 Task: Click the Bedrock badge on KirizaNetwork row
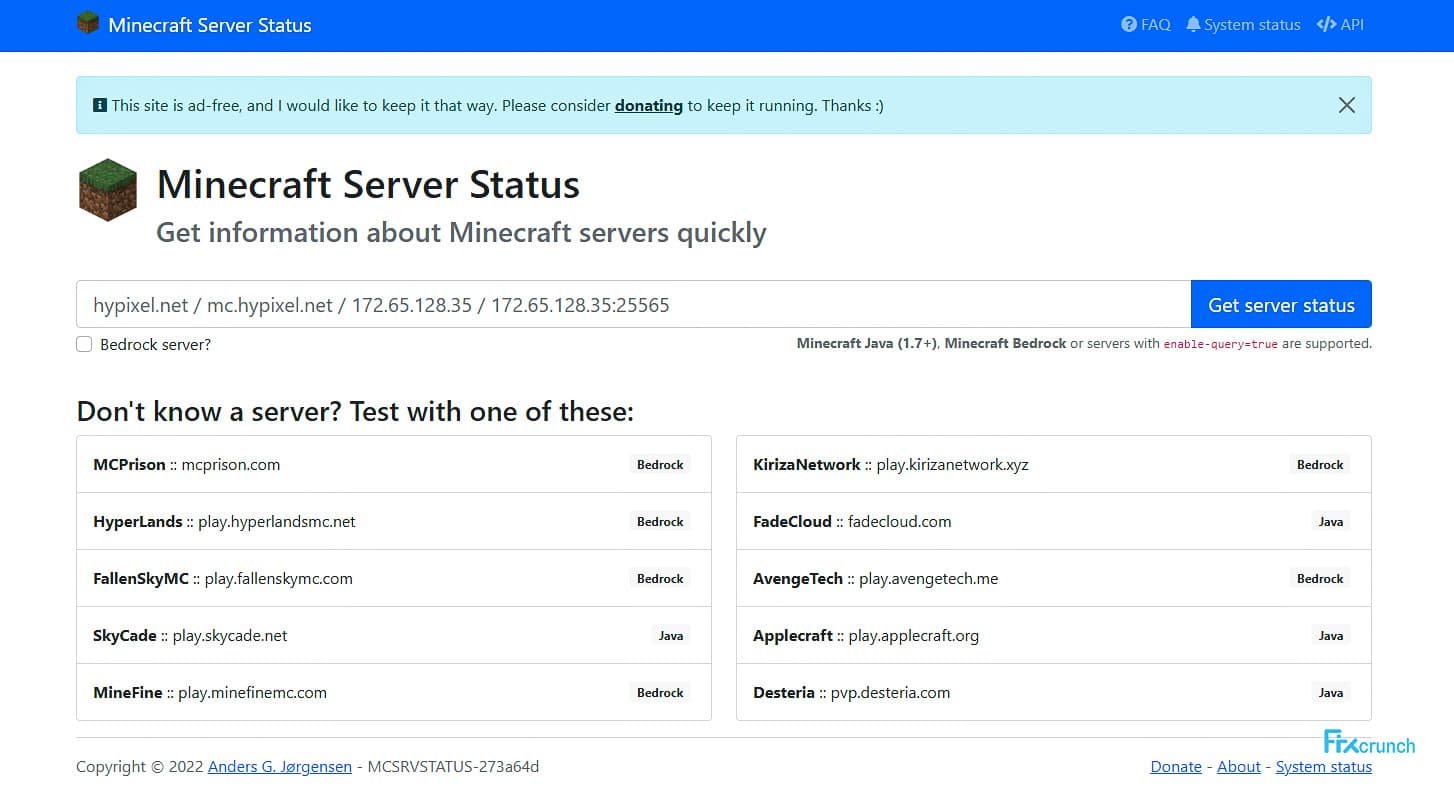(1320, 465)
